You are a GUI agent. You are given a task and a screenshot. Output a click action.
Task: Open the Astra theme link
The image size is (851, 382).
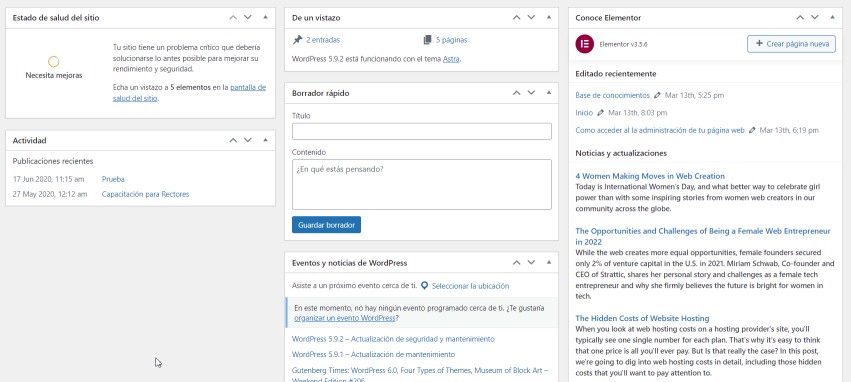coord(450,59)
